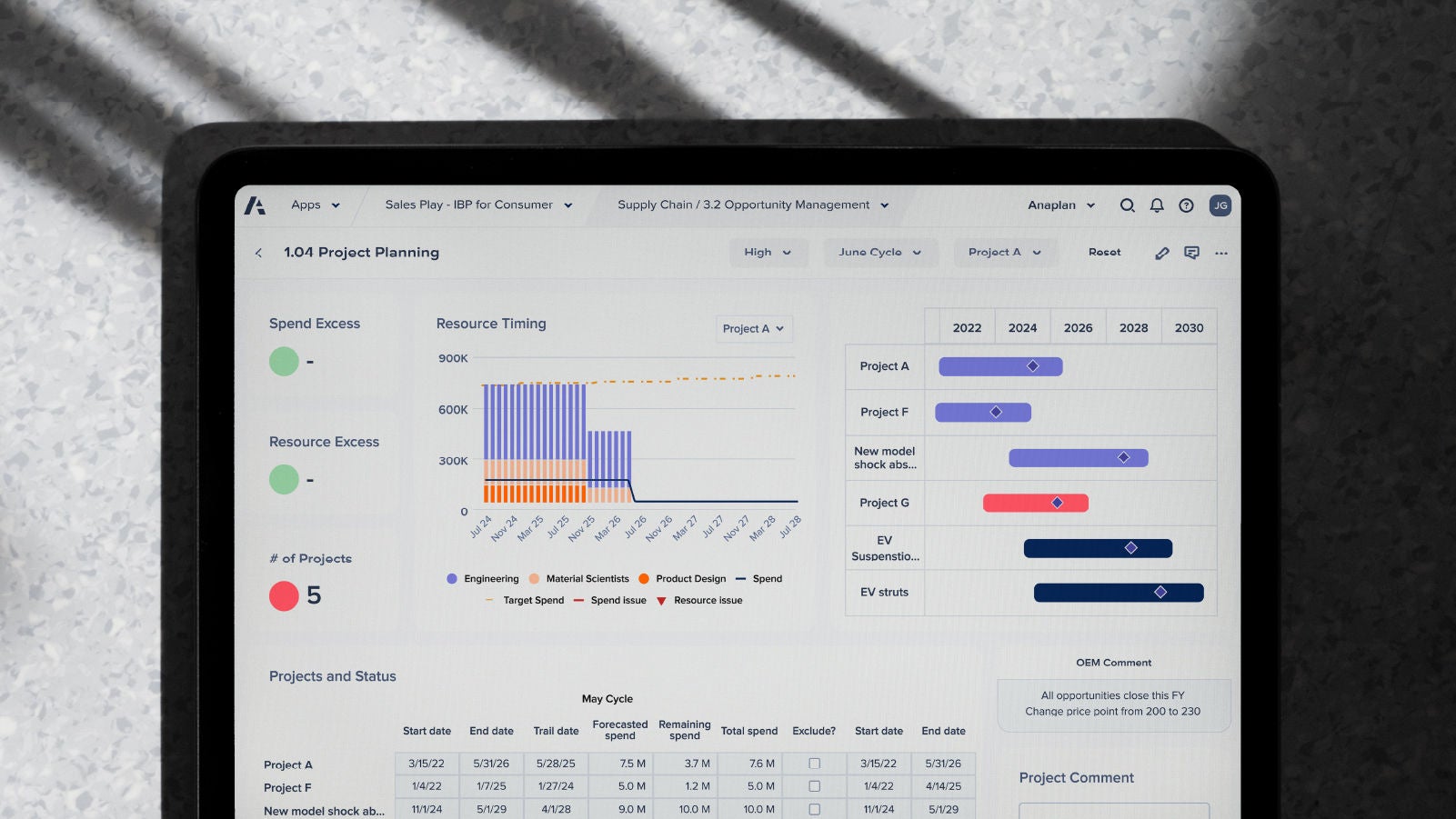Click the search icon in the top bar
This screenshot has height=819, width=1456.
coord(1127,205)
